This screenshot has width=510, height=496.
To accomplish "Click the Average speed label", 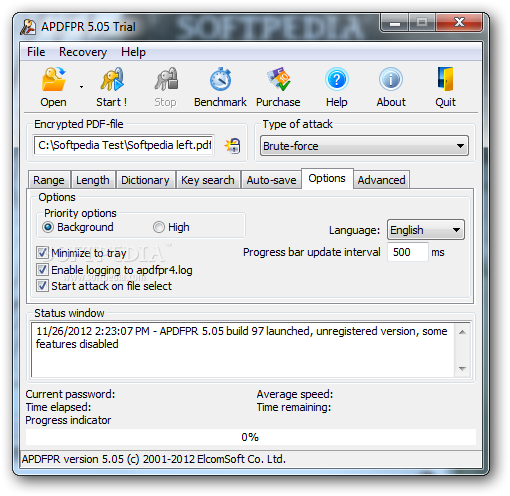I will pyautogui.click(x=295, y=394).
